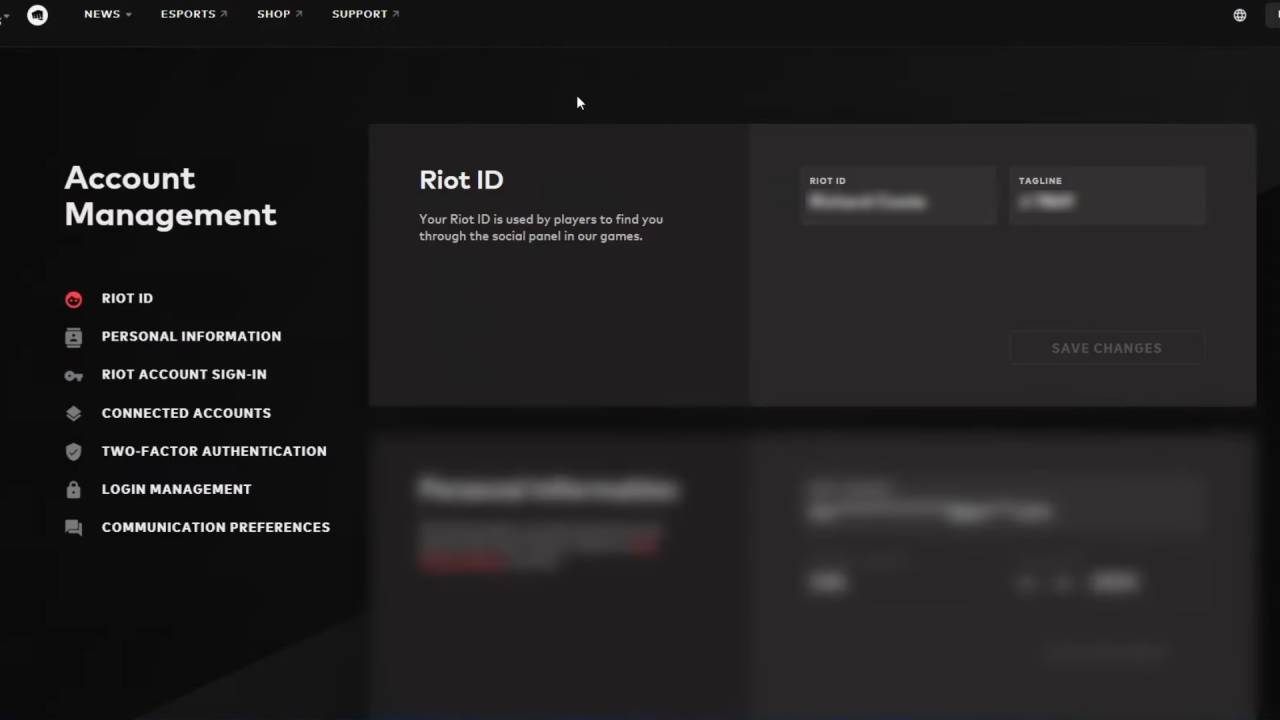Click the Connected Accounts layers icon
Screen dimensions: 1280x720
point(73,413)
